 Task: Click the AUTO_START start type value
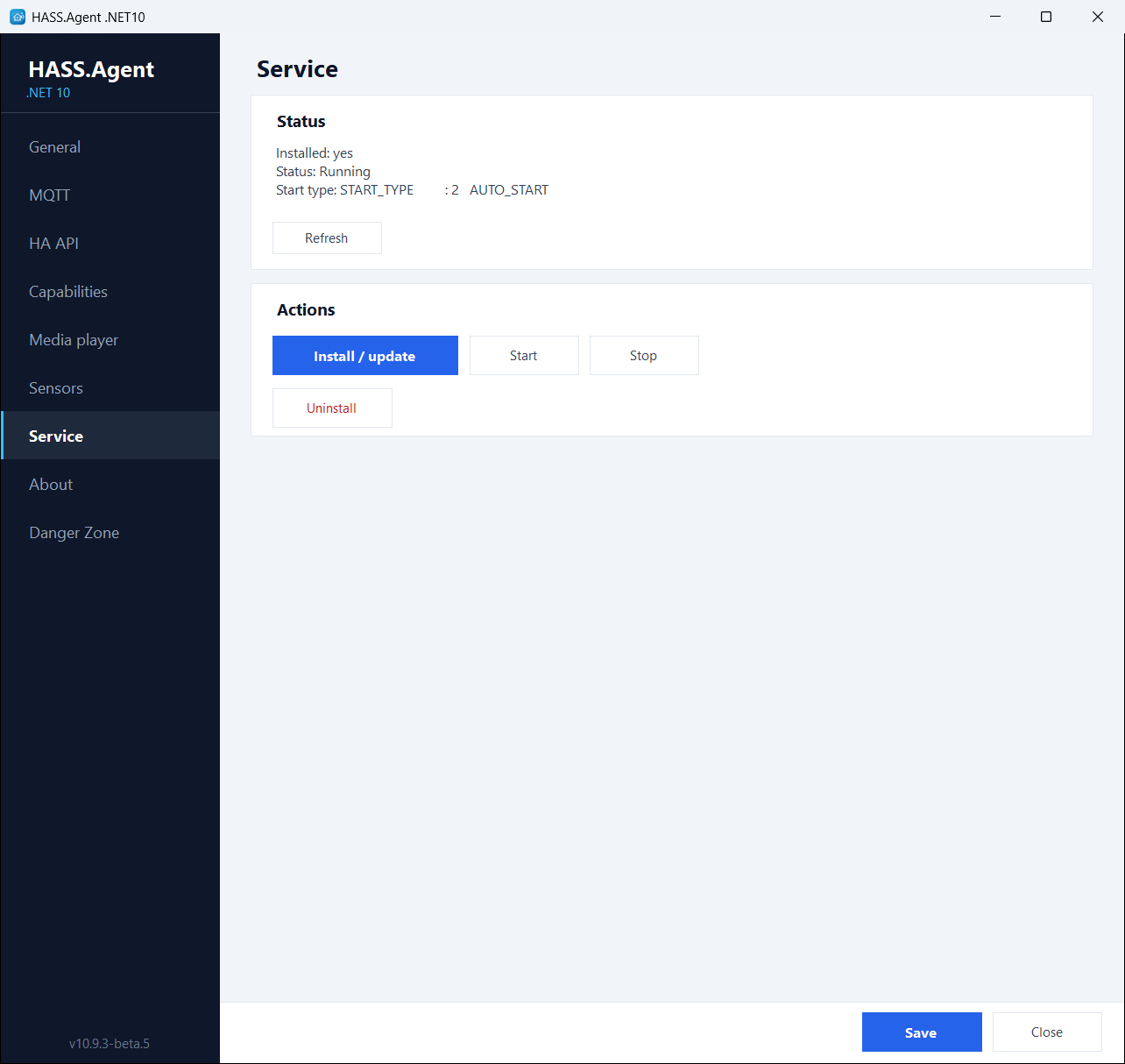(x=509, y=190)
